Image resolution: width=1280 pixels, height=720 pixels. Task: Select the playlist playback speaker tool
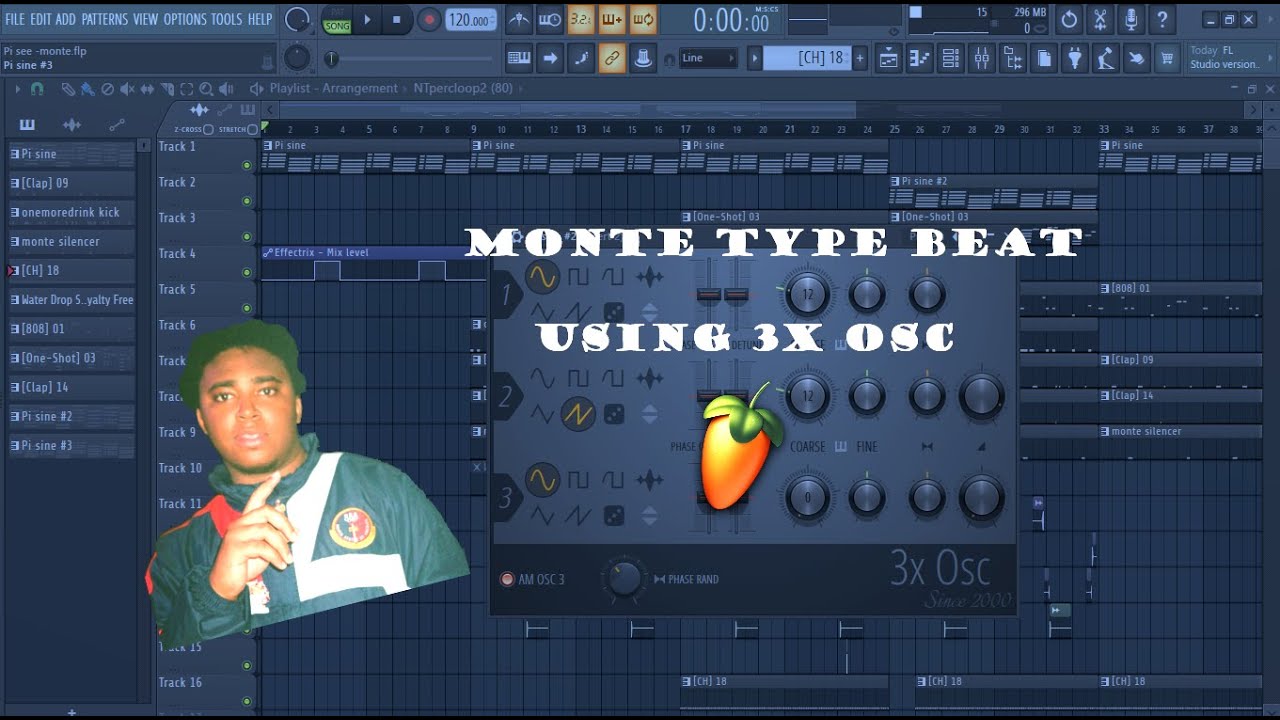(226, 89)
